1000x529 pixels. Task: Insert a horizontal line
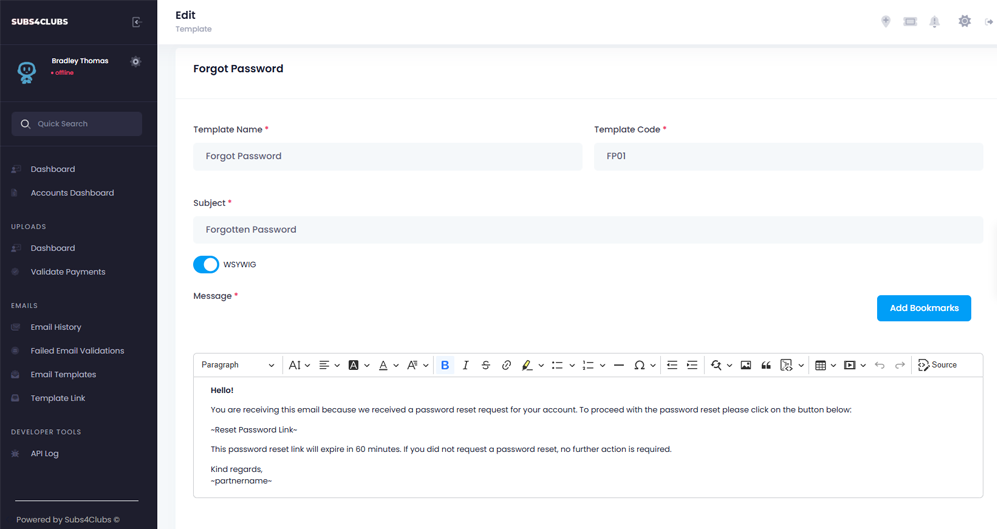pos(619,366)
